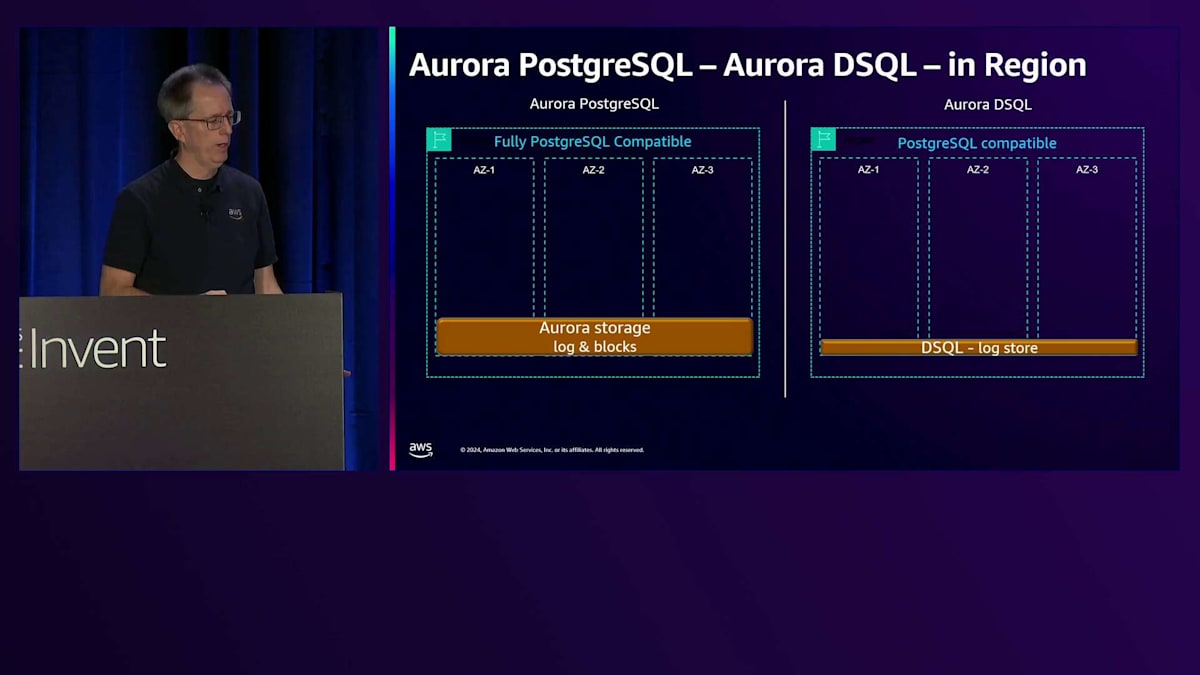The width and height of the screenshot is (1200, 675).
Task: Click the copyright notice text on the slide
Action: (x=552, y=450)
